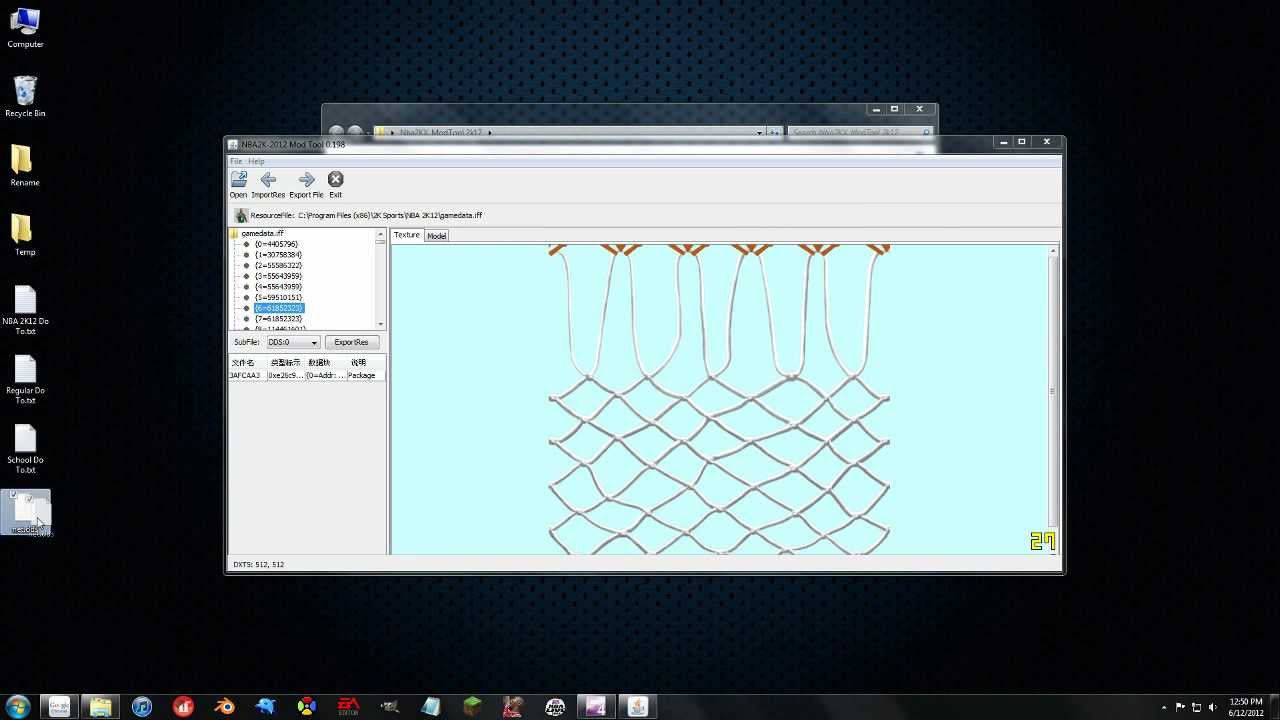Select the {0=Addr: table cell
1280x720 pixels.
(325, 376)
